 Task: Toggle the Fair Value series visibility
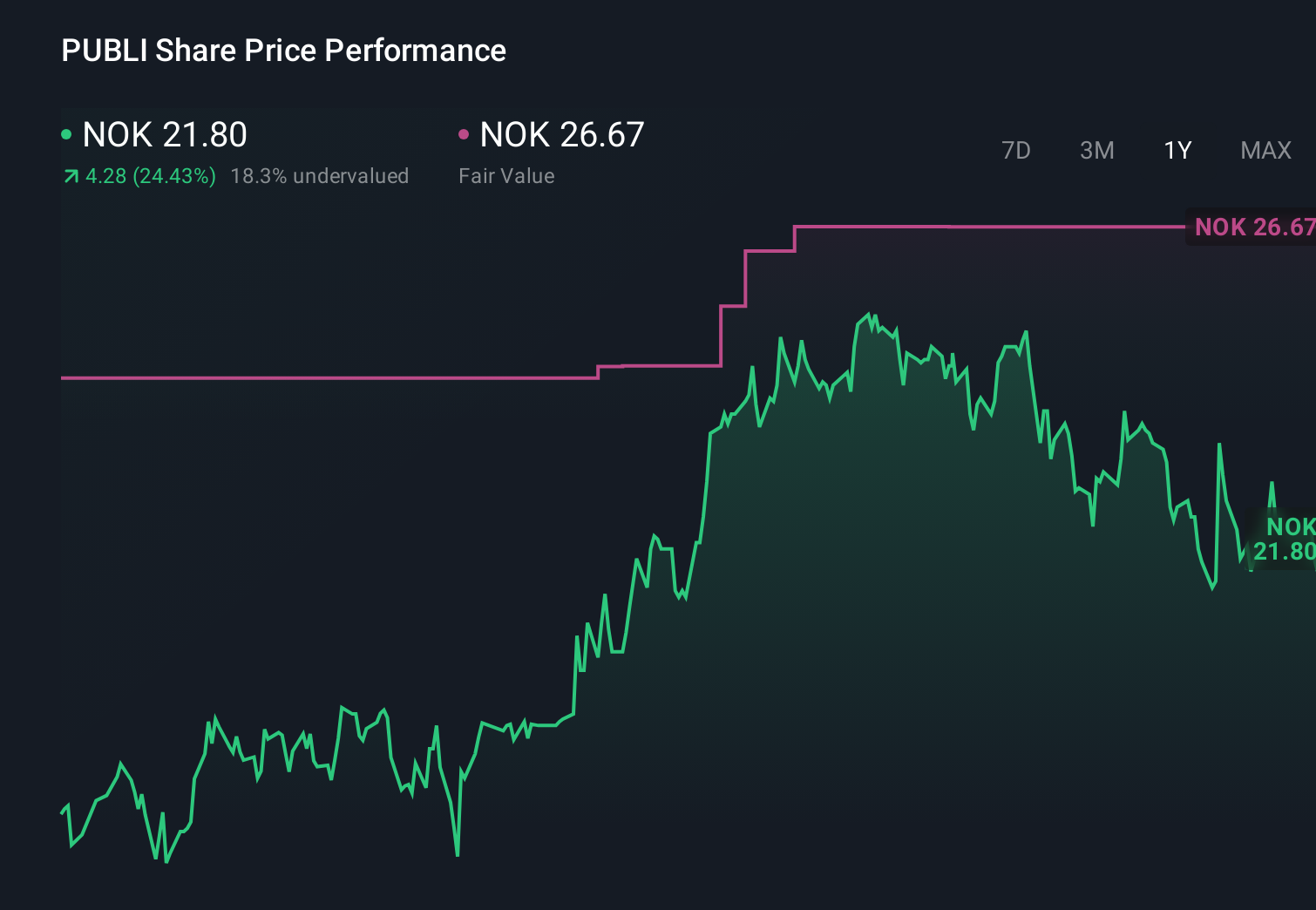click(562, 135)
